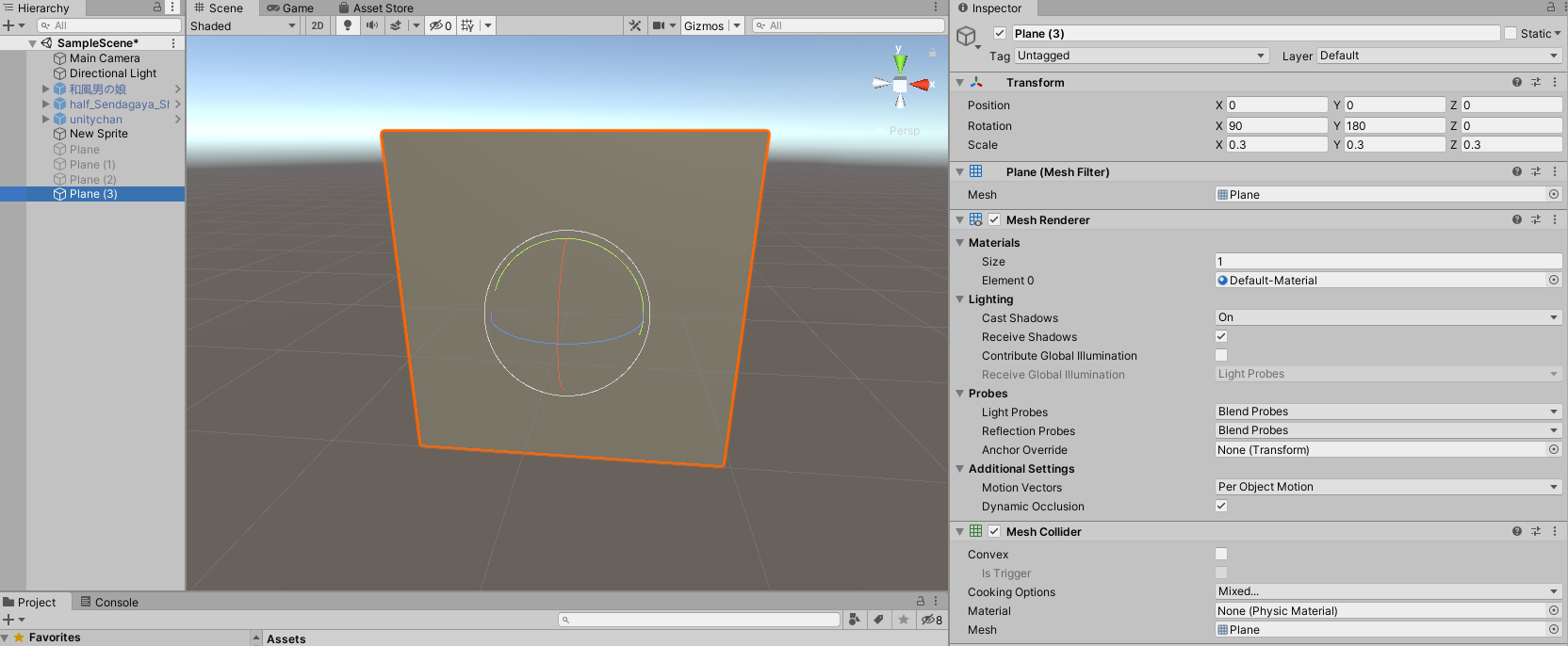Toggle scene audio speaker icon
The width and height of the screenshot is (1568, 646).
[x=372, y=25]
